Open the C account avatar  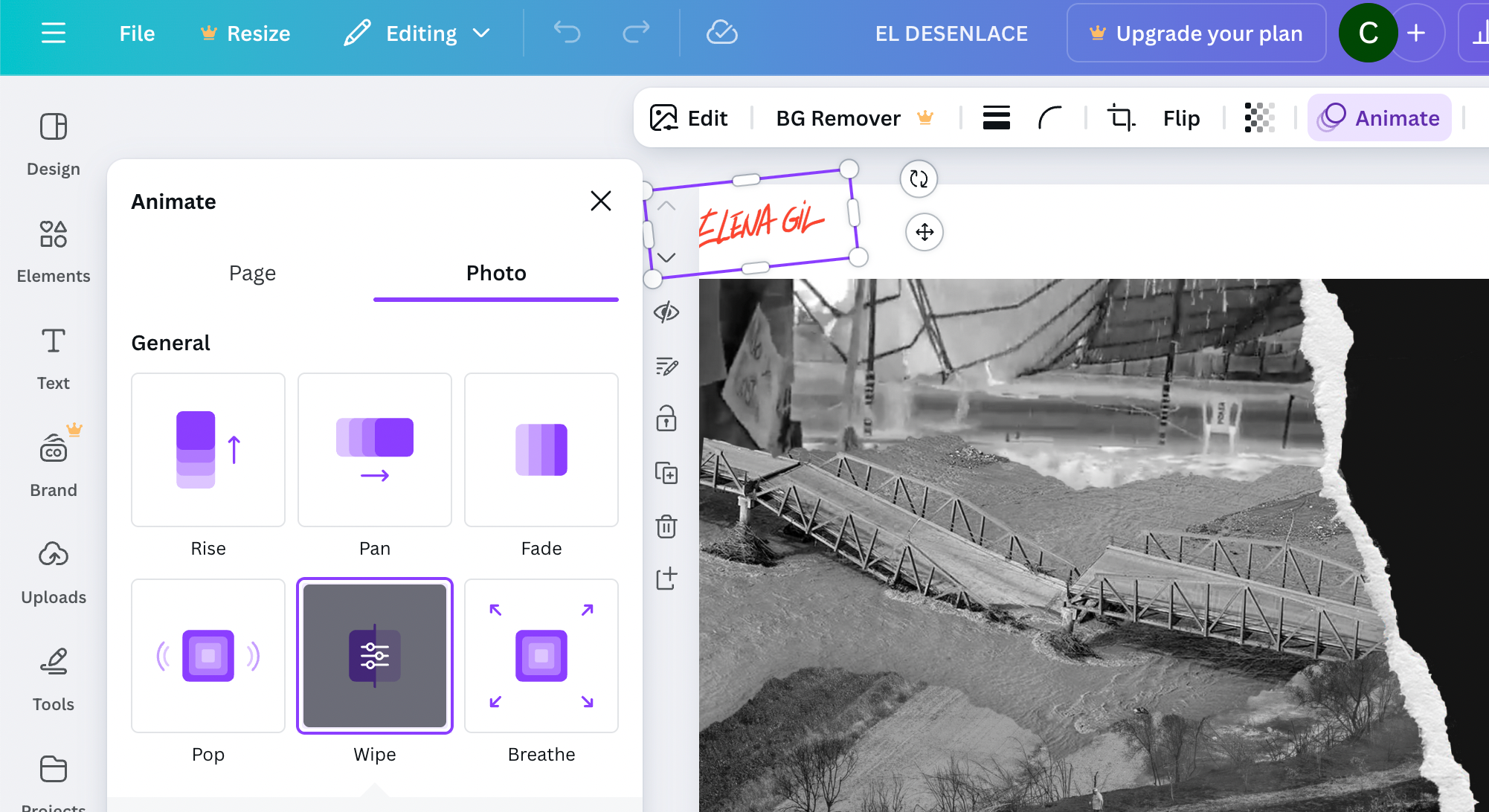point(1368,33)
